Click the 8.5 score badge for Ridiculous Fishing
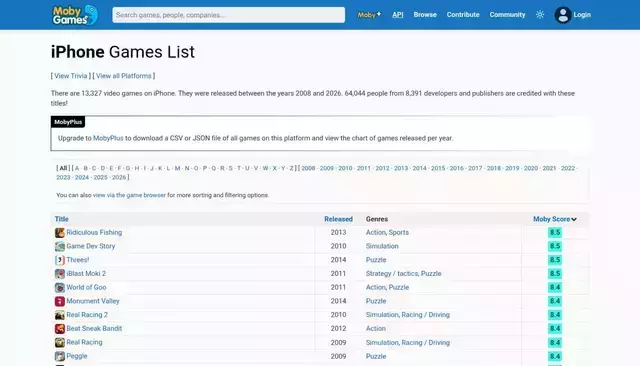Image resolution: width=640 pixels, height=366 pixels. [x=555, y=233]
